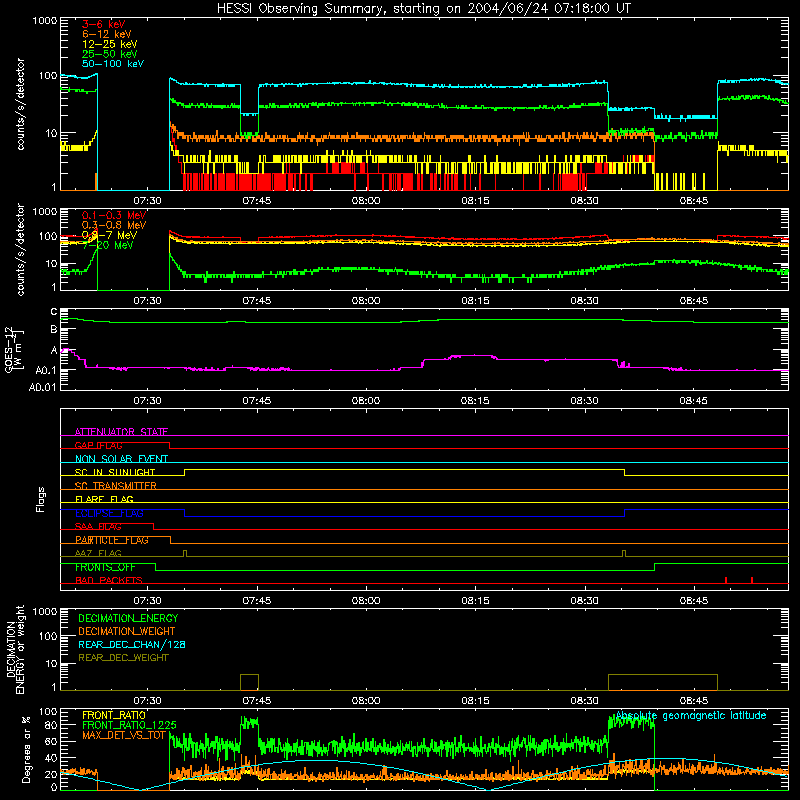Click the first red BAD_PACKETS spike
The height and width of the screenshot is (800, 800).
click(x=726, y=580)
